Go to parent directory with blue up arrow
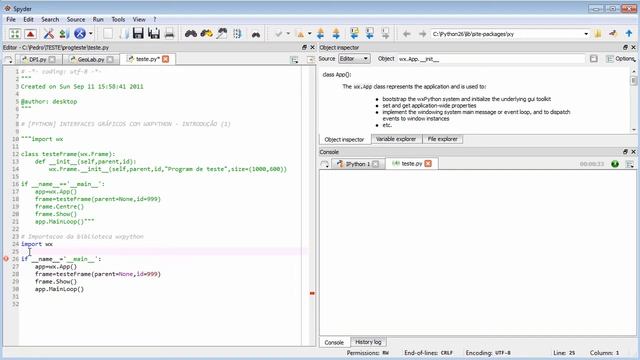The image size is (640, 360). pyautogui.click(x=629, y=34)
